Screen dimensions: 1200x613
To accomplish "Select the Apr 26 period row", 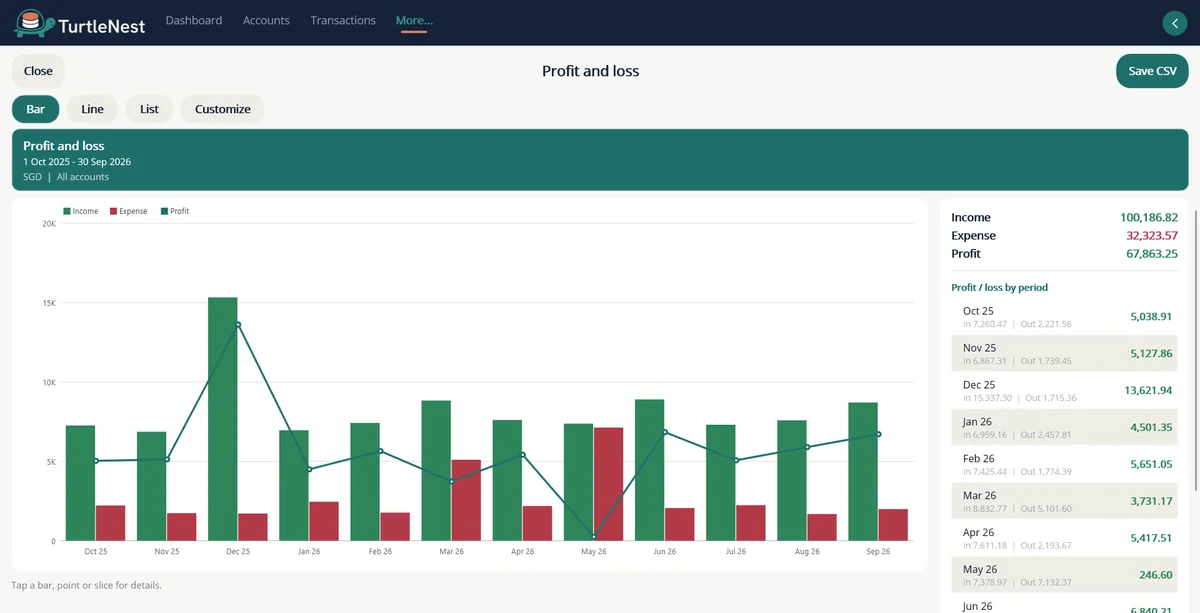I will [x=1064, y=538].
